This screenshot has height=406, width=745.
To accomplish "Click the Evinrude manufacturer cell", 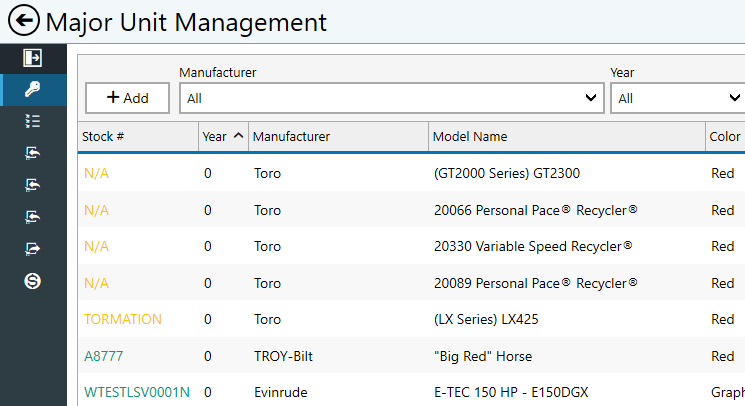I will tap(280, 392).
